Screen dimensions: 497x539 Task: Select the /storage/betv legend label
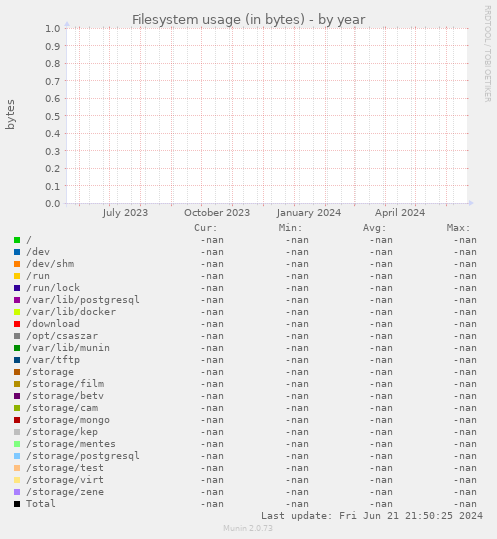tap(65, 396)
